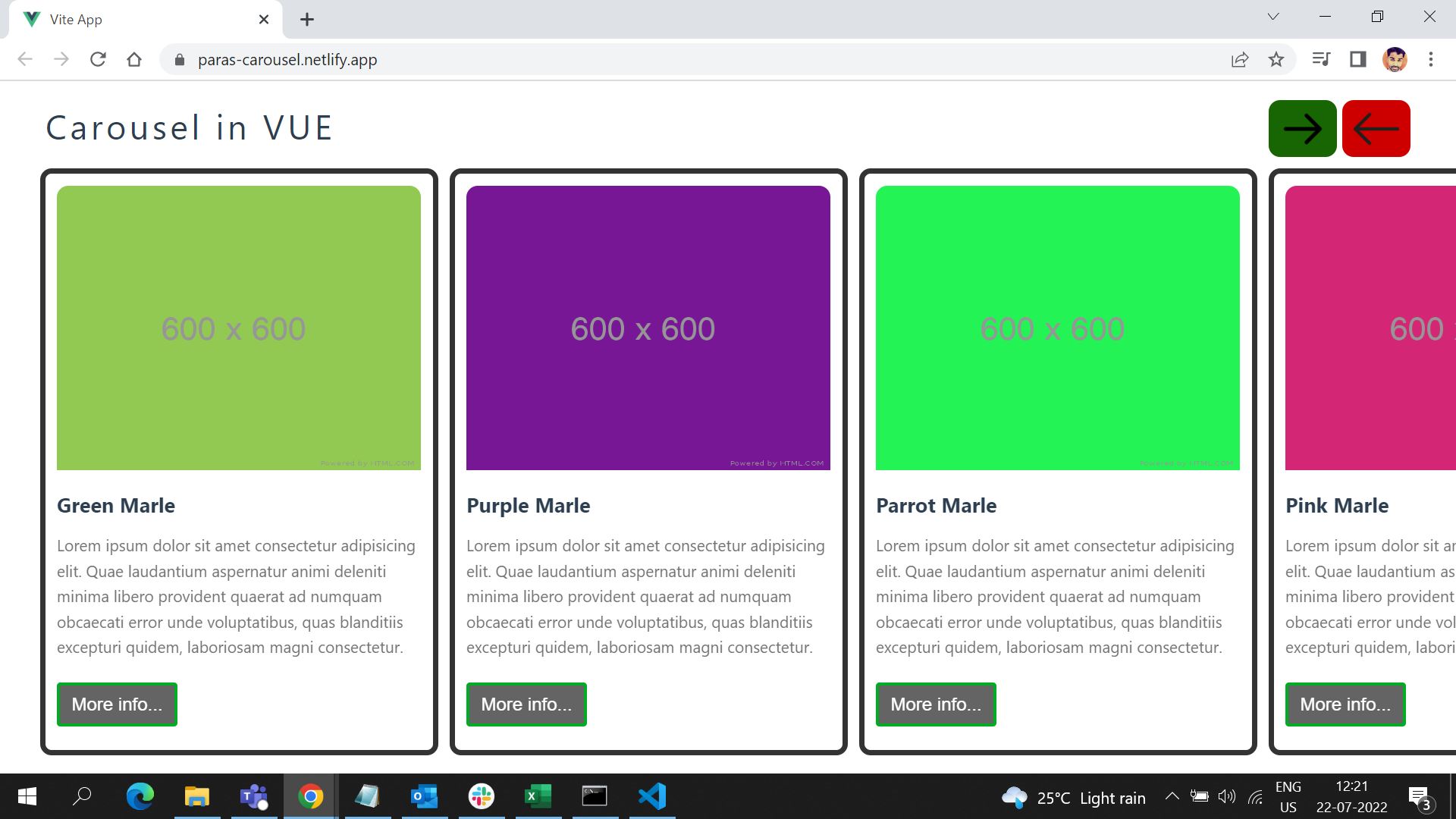Open the media controls icon in the toolbar
This screenshot has height=819, width=1456.
click(1319, 59)
